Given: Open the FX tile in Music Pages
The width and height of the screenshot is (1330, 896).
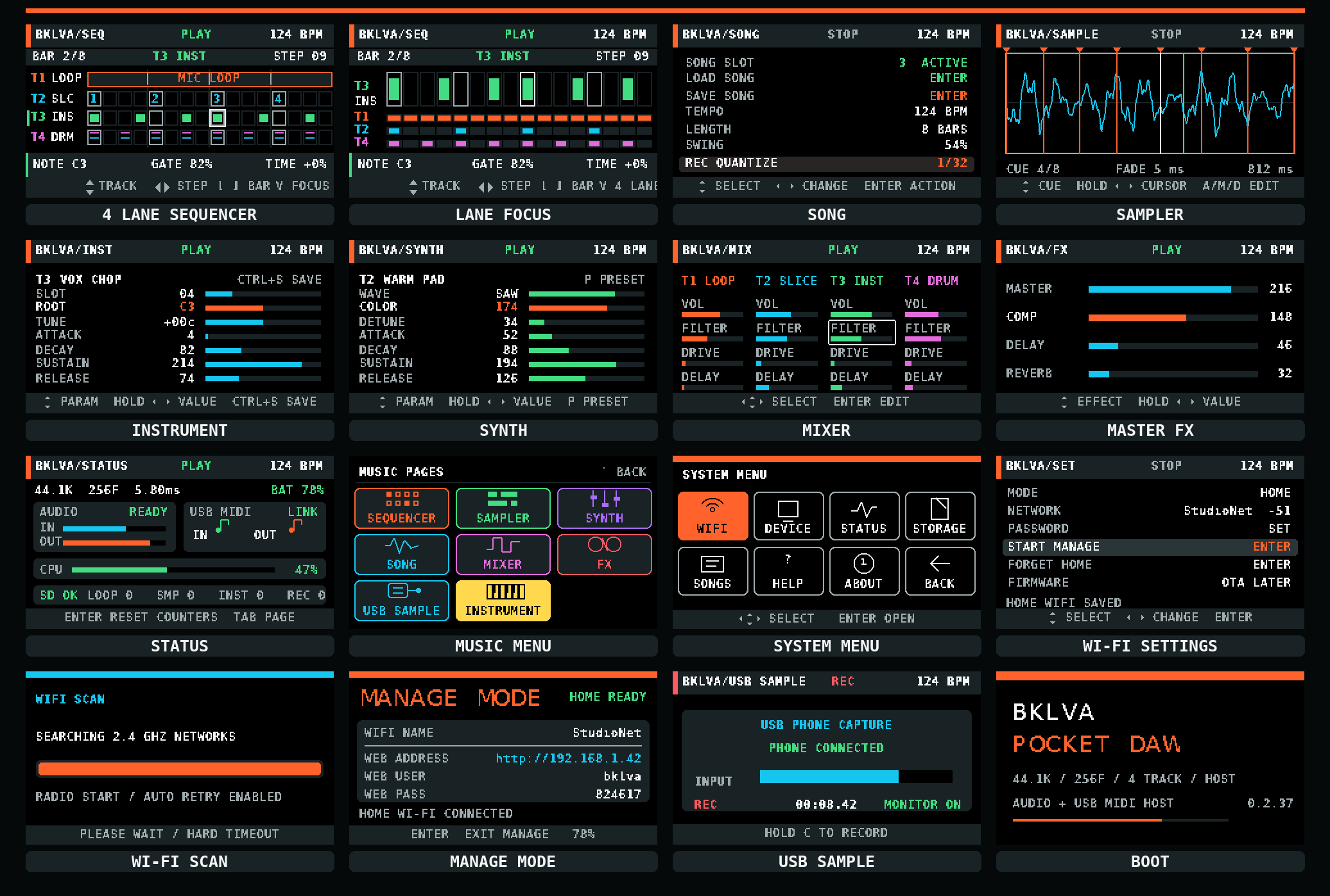Looking at the screenshot, I should point(605,555).
